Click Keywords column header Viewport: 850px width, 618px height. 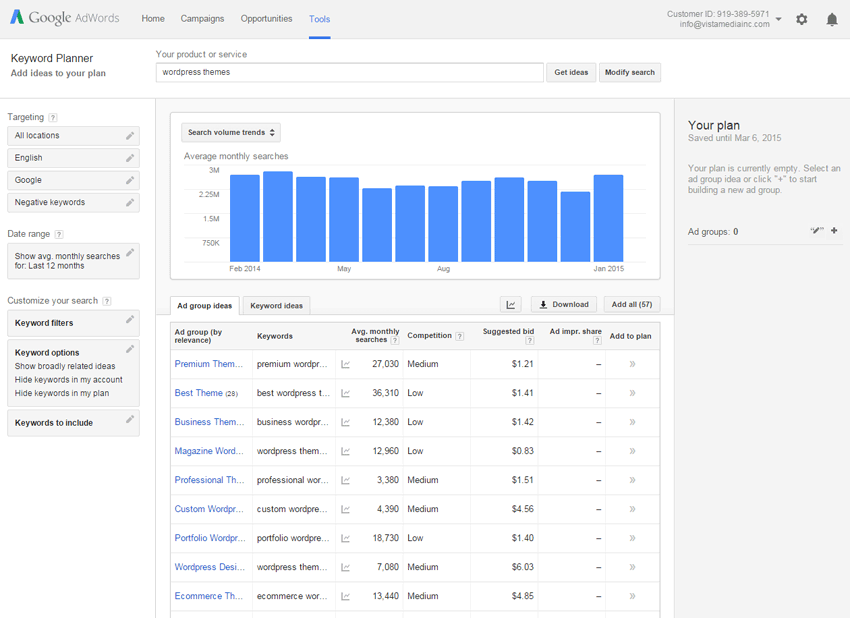(275, 336)
